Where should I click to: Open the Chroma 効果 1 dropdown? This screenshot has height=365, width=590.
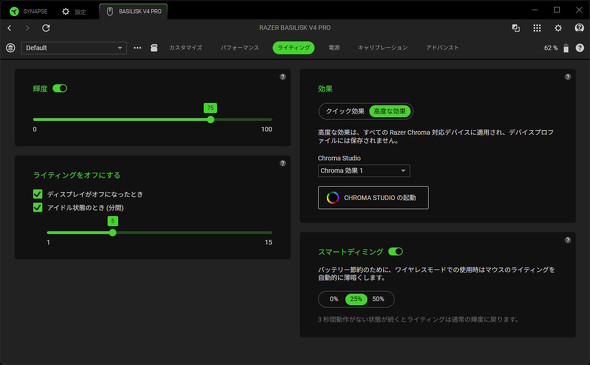(x=364, y=170)
